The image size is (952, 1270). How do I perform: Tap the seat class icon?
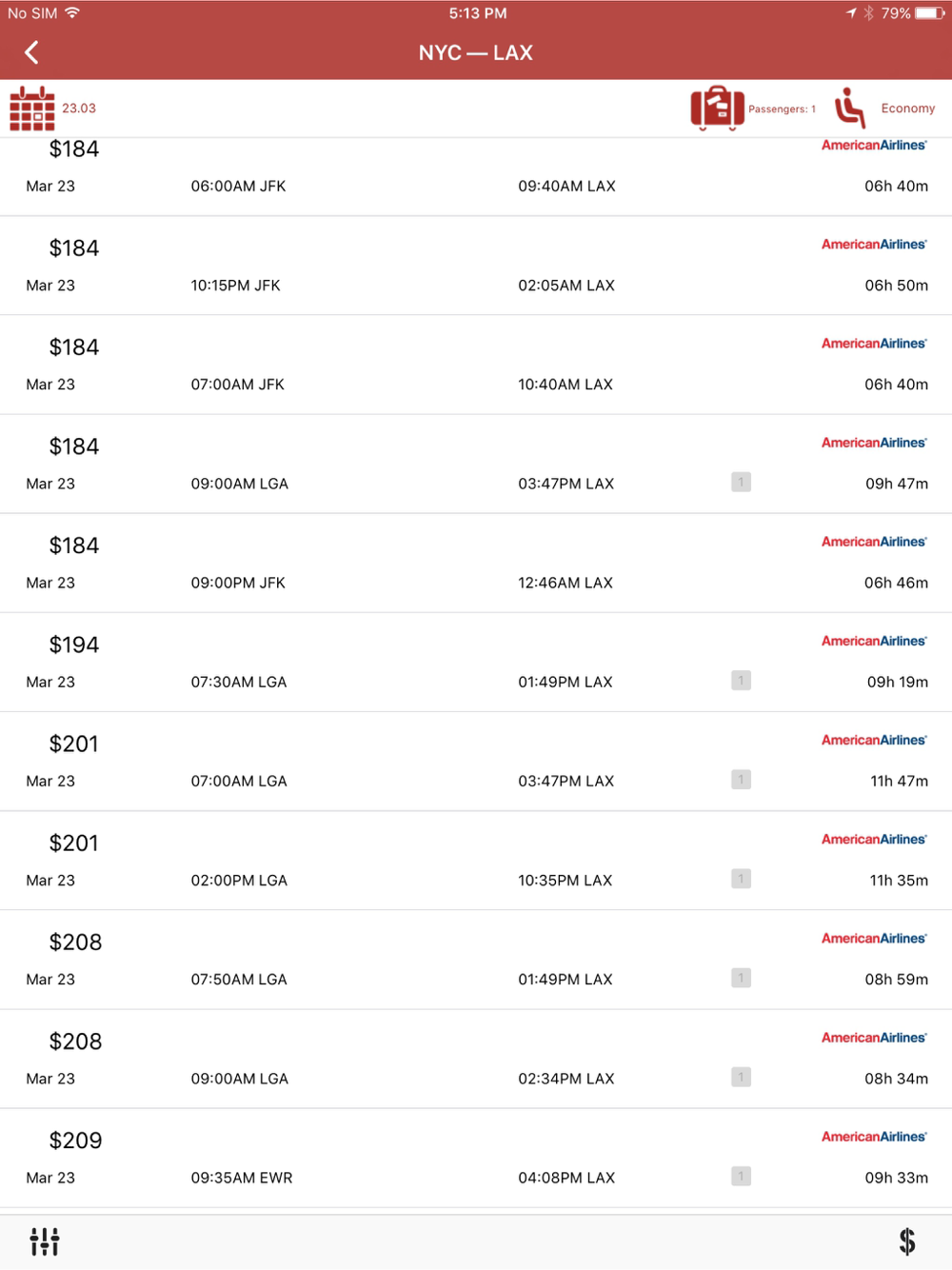tap(850, 108)
